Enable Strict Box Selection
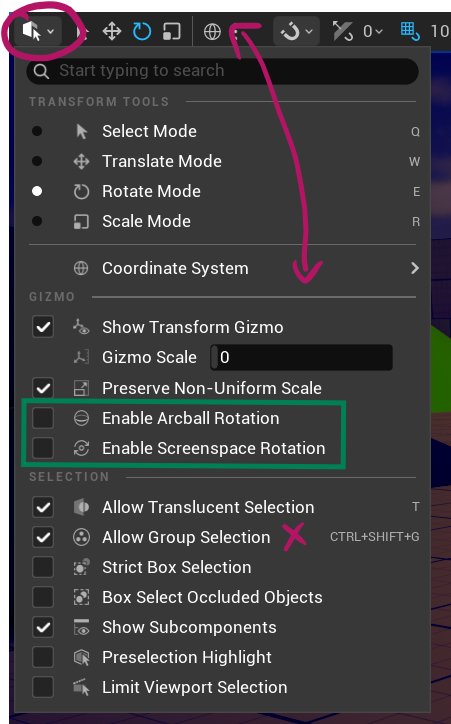The image size is (451, 724). [43, 567]
